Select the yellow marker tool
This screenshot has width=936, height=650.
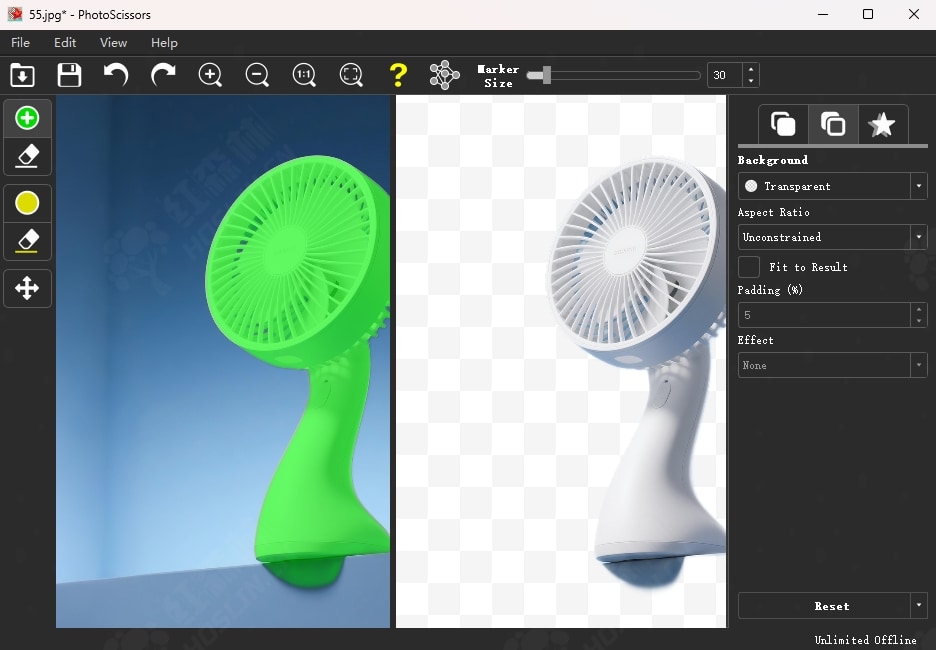tap(27, 203)
